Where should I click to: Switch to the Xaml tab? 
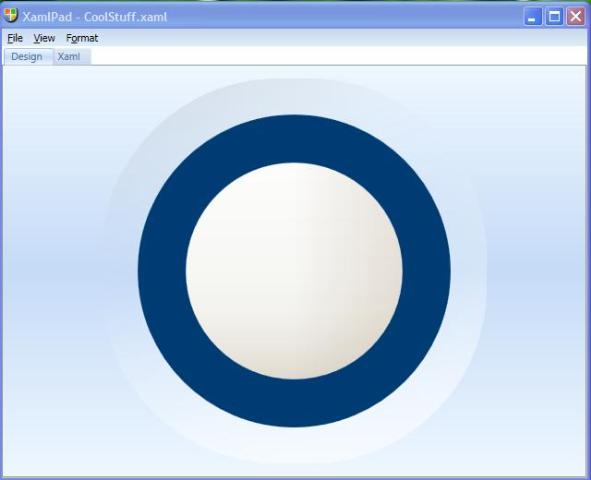pos(69,57)
